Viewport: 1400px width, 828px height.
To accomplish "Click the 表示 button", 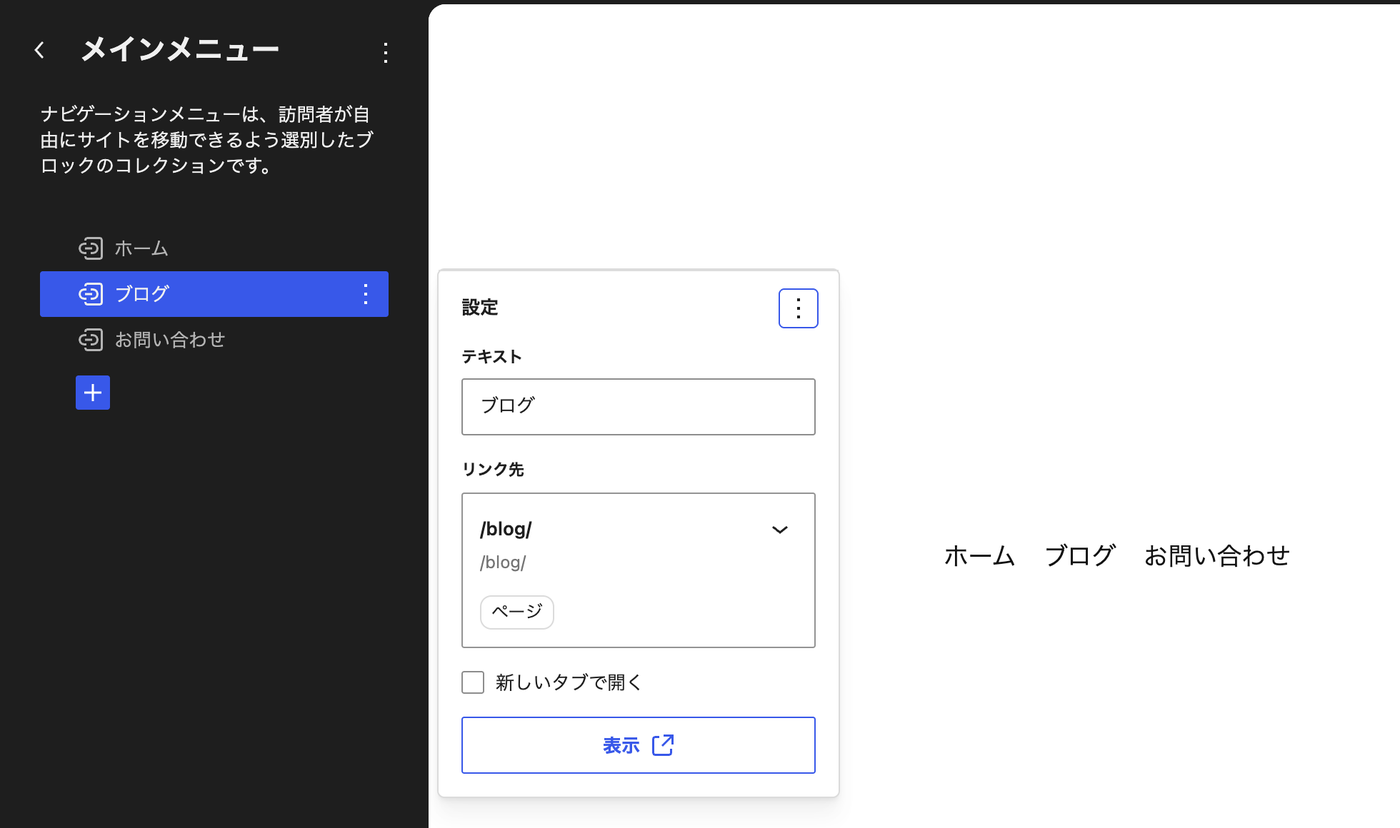I will click(x=638, y=745).
